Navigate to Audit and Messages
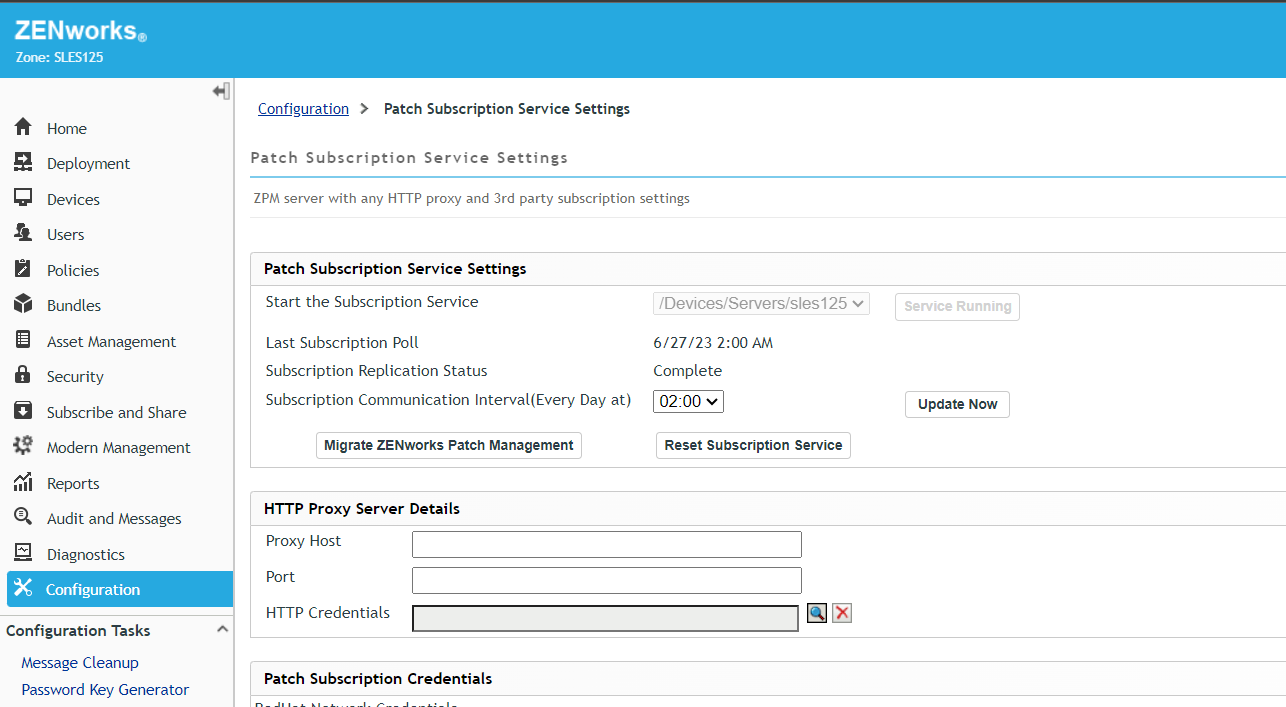The image size is (1286, 707). click(22, 518)
